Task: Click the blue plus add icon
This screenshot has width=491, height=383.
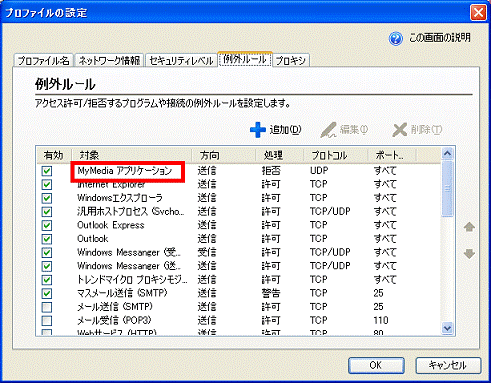Action: click(x=258, y=130)
